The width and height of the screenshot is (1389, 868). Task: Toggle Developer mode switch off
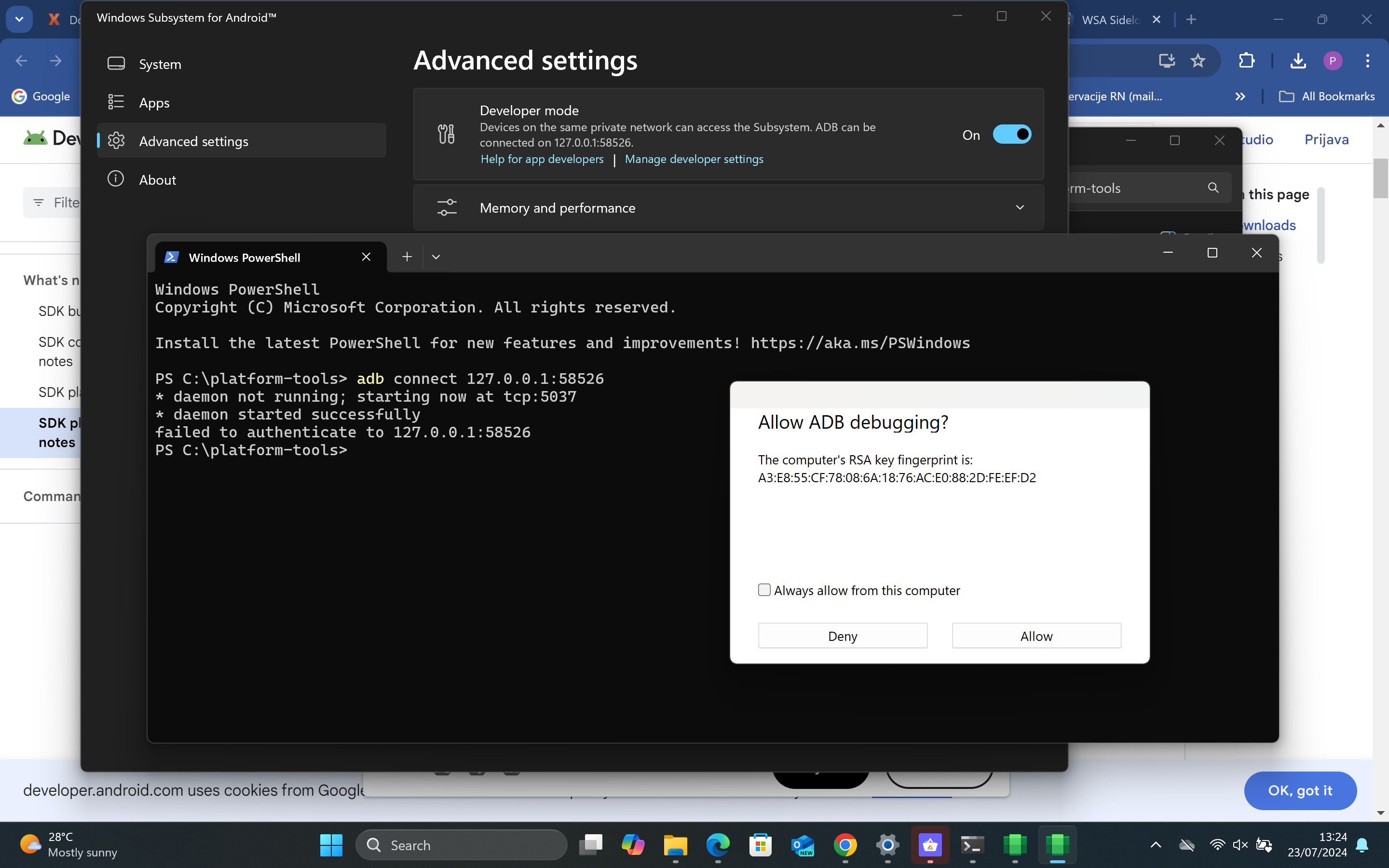click(1012, 135)
